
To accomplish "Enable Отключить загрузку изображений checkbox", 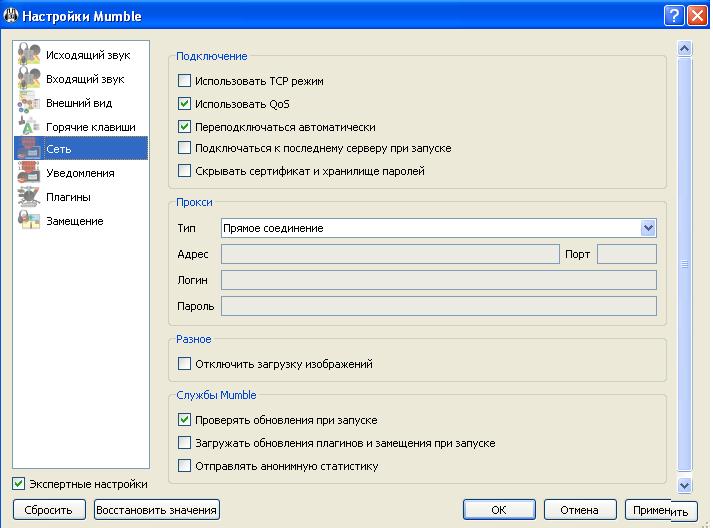I will (184, 365).
